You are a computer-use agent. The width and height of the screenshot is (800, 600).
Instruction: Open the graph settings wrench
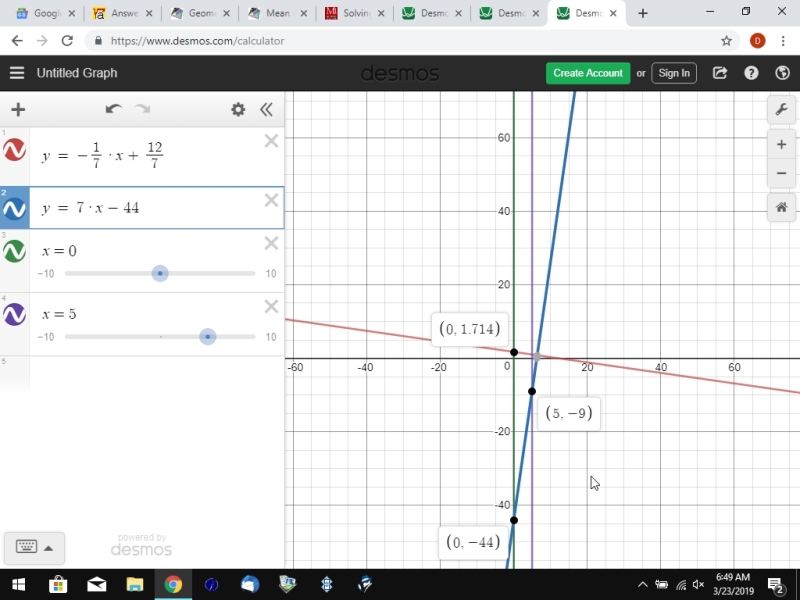click(x=781, y=109)
